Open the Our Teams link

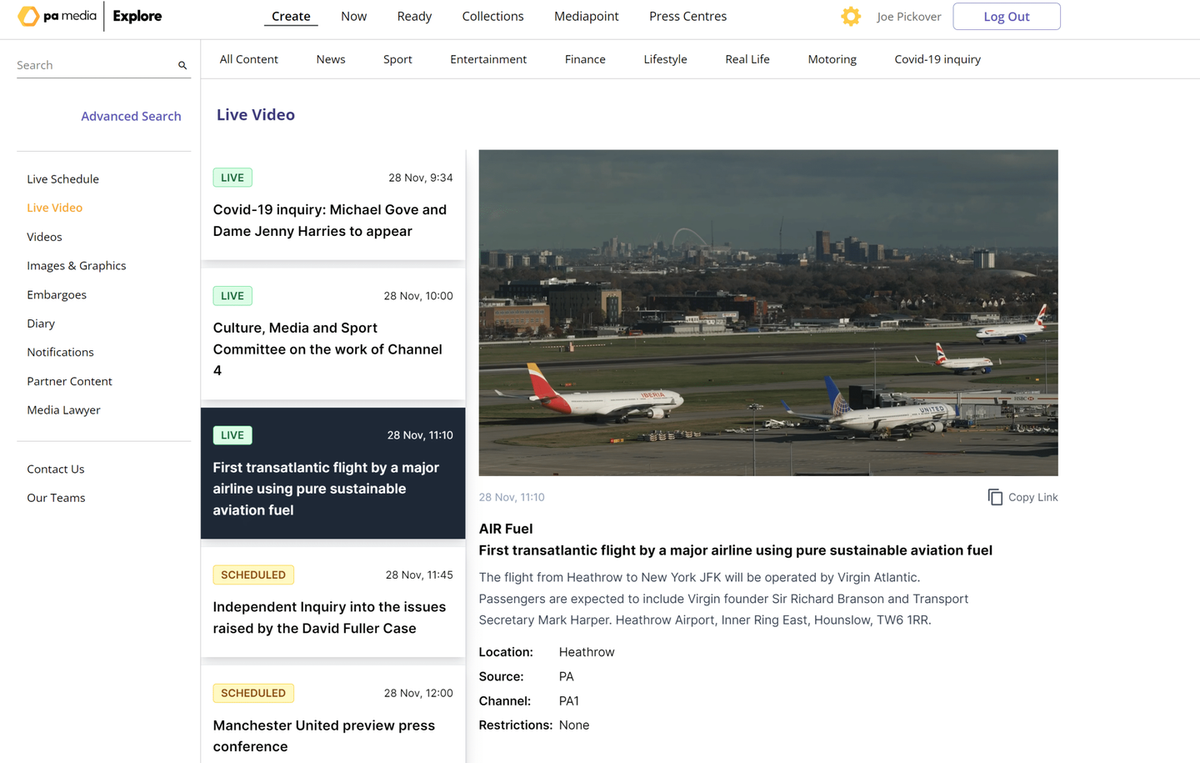[56, 498]
